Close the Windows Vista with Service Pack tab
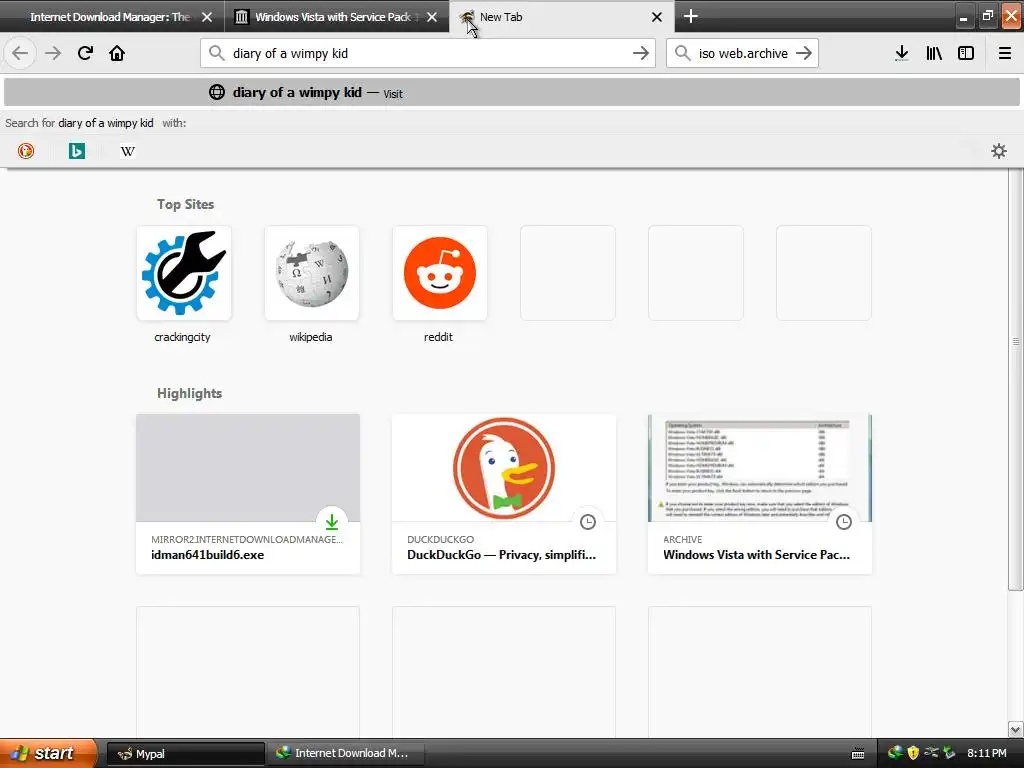The image size is (1024, 768). pyautogui.click(x=432, y=17)
